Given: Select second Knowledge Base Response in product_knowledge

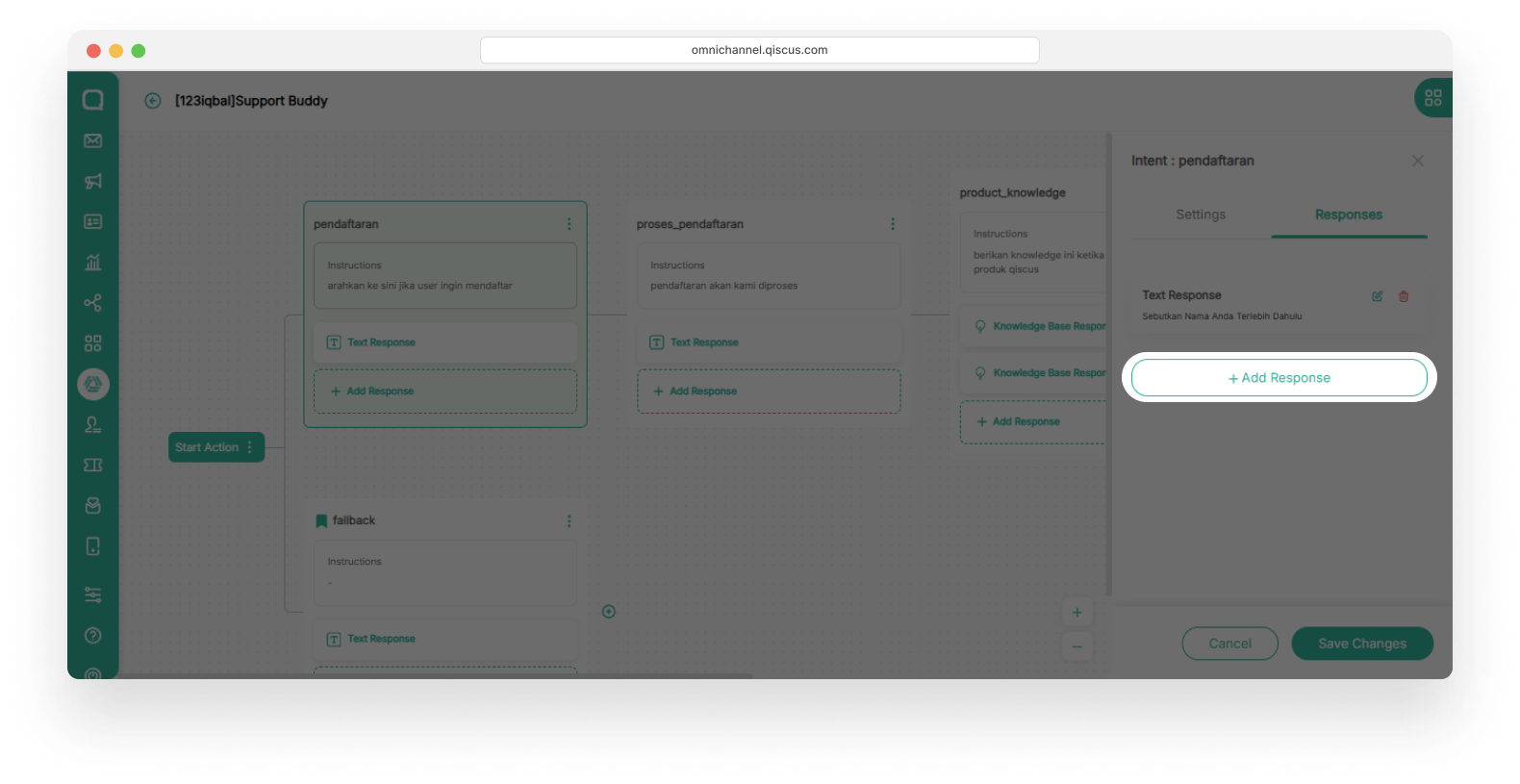Looking at the screenshot, I should coord(1033,373).
